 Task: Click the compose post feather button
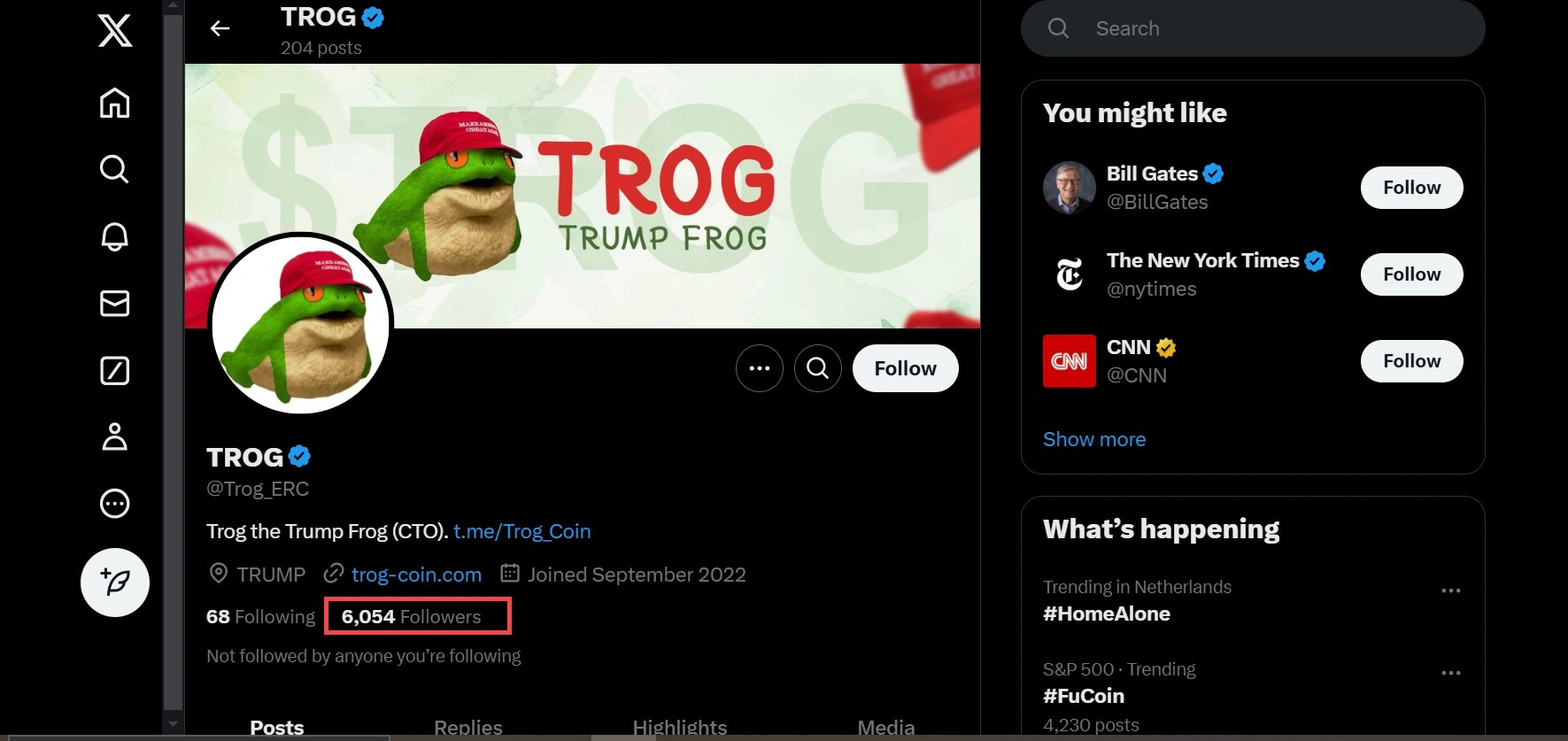[115, 582]
